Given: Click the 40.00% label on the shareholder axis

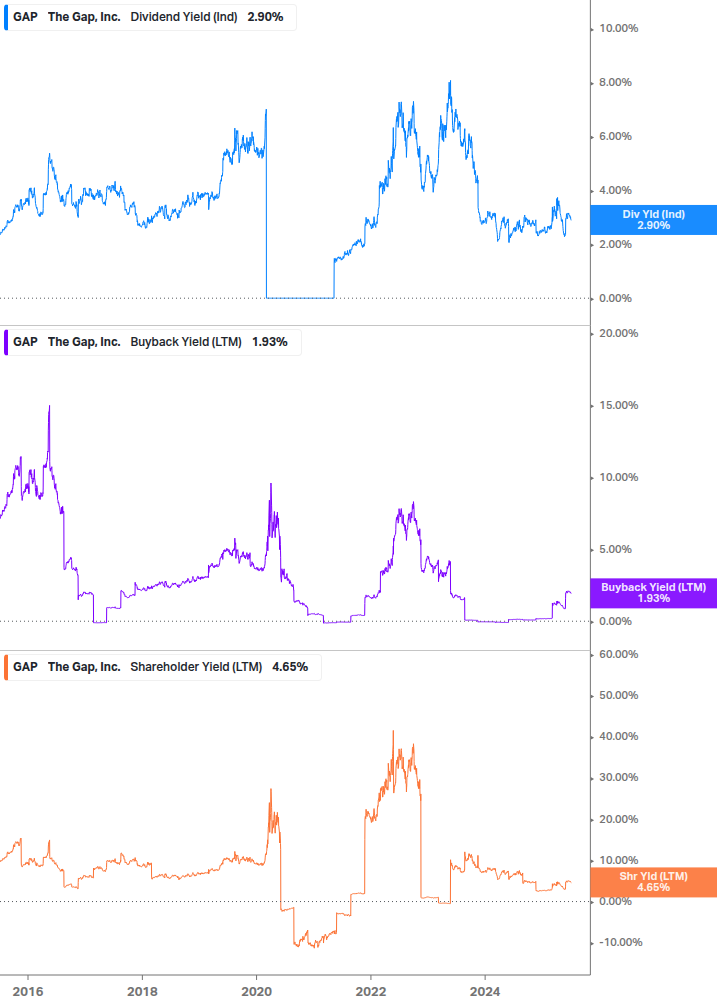Looking at the screenshot, I should [618, 736].
